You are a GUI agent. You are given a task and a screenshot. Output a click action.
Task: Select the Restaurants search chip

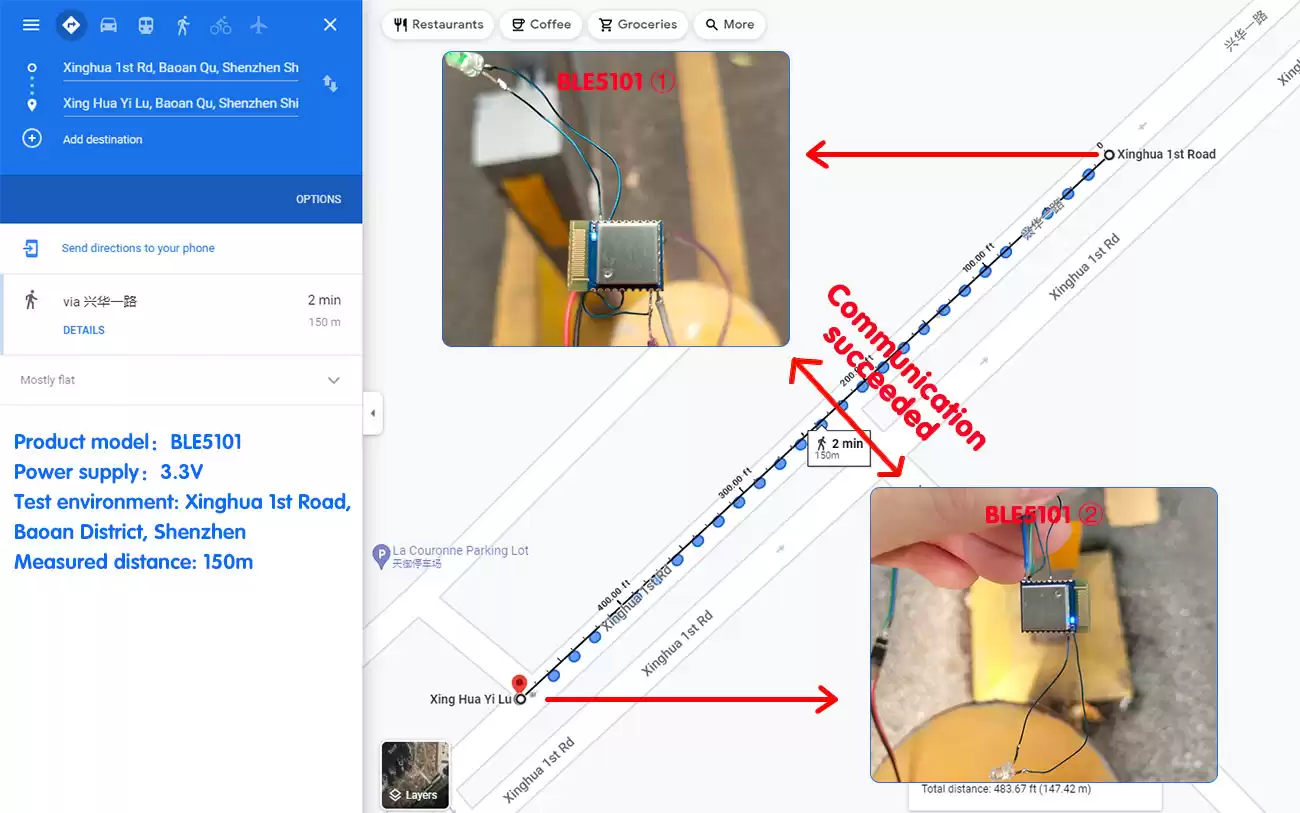[437, 24]
